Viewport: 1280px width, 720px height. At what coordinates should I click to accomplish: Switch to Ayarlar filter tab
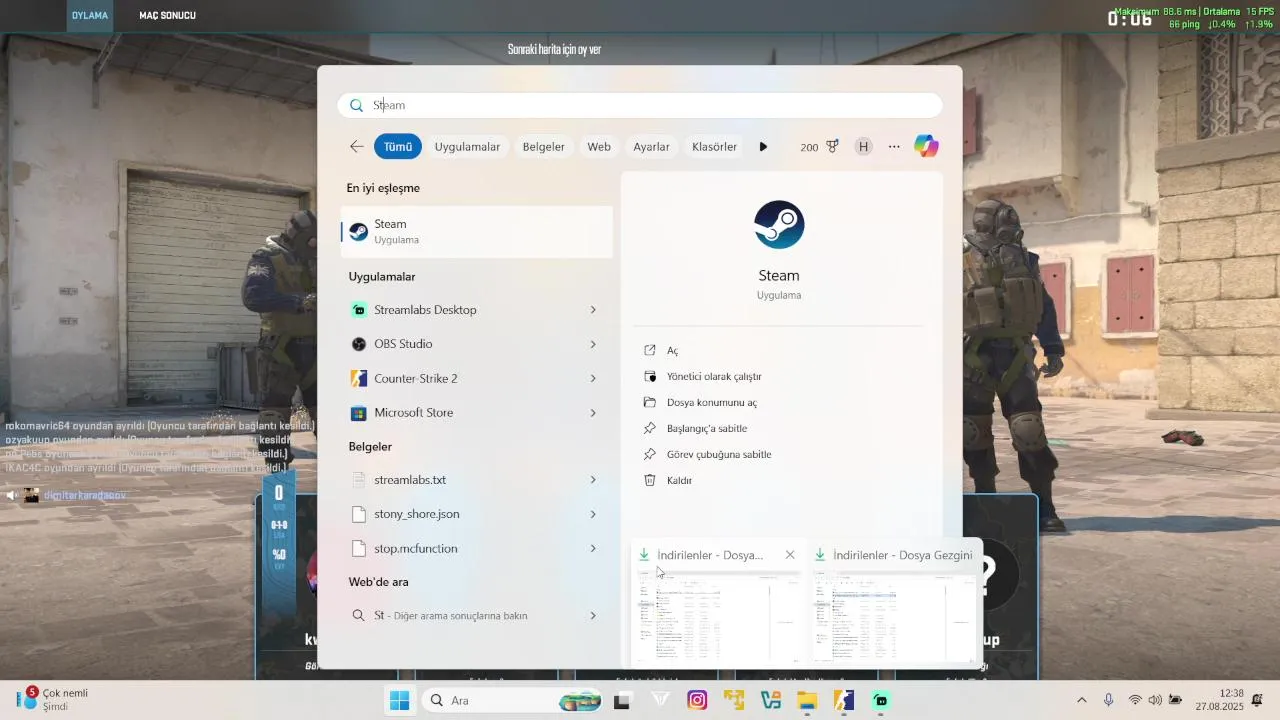point(651,147)
